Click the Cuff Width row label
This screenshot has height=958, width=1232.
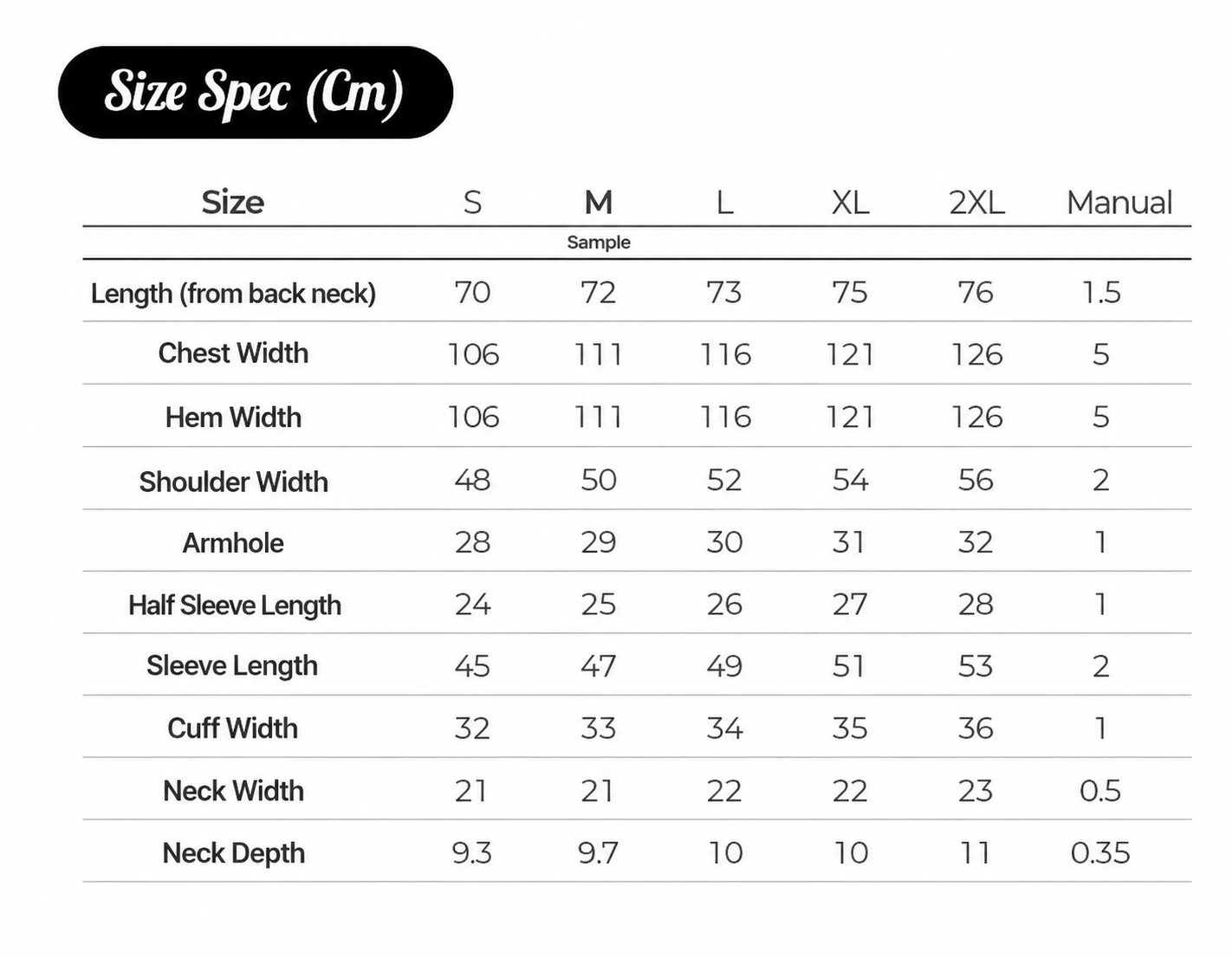[232, 728]
